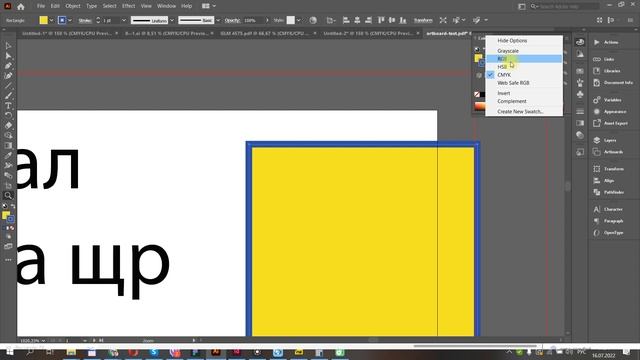Image resolution: width=640 pixels, height=360 pixels.
Task: Open Edit Toolbar three dots
Action: 8,260
